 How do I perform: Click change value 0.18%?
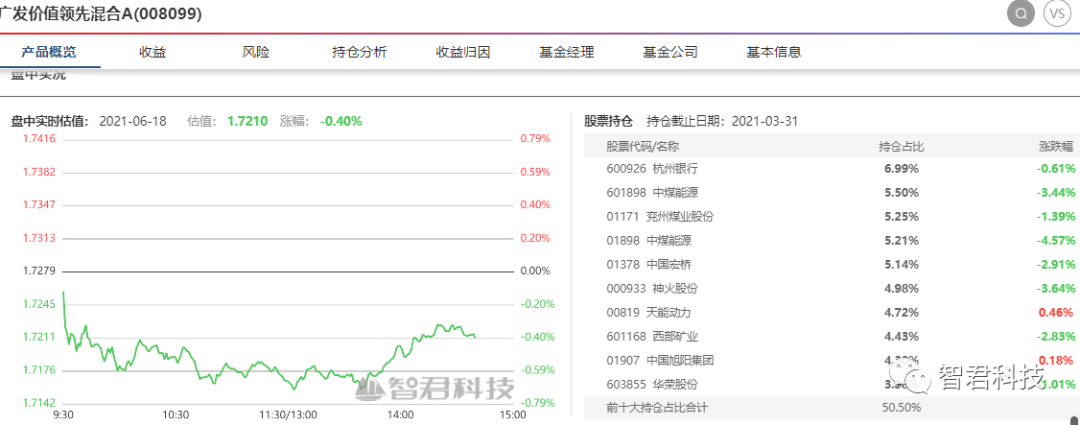coord(1057,360)
